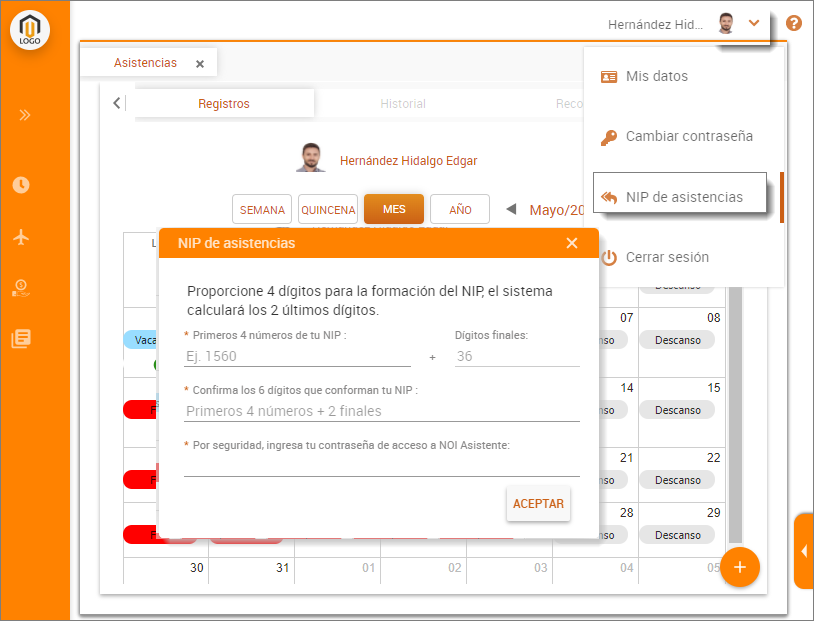Expand the right side panel arrow
814x621 pixels.
(804, 551)
